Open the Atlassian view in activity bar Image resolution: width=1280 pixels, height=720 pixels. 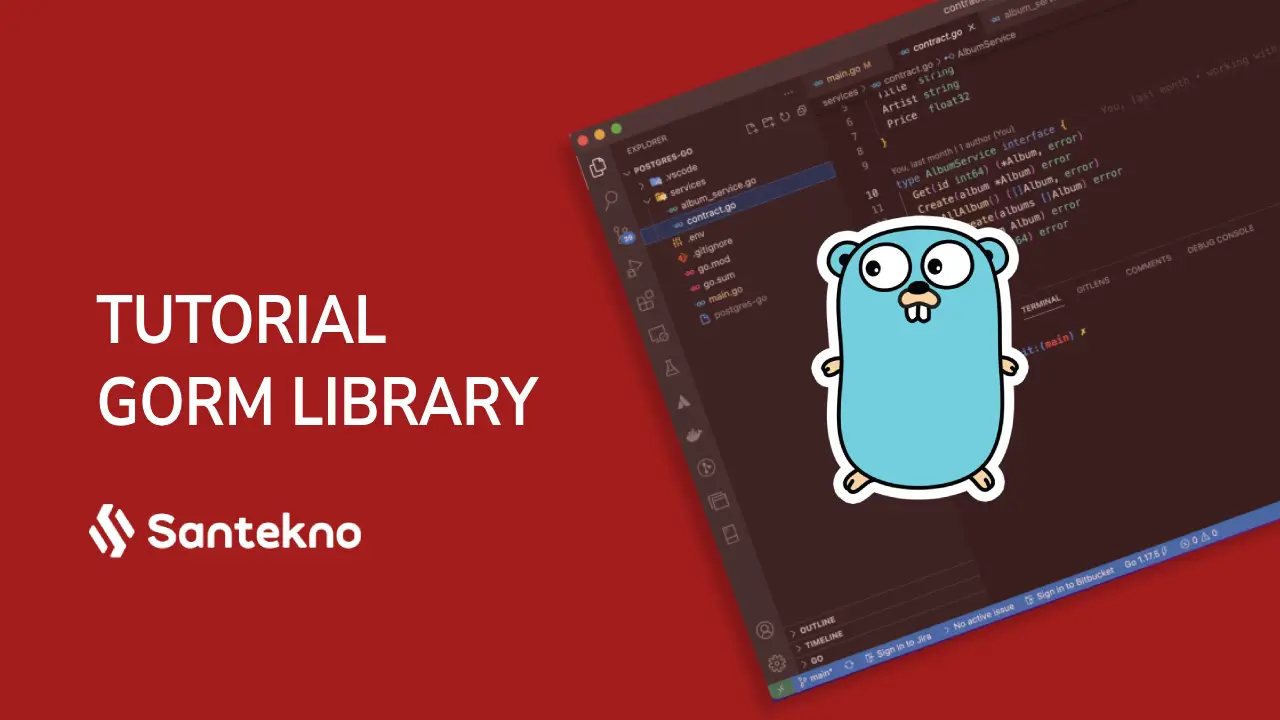[684, 401]
